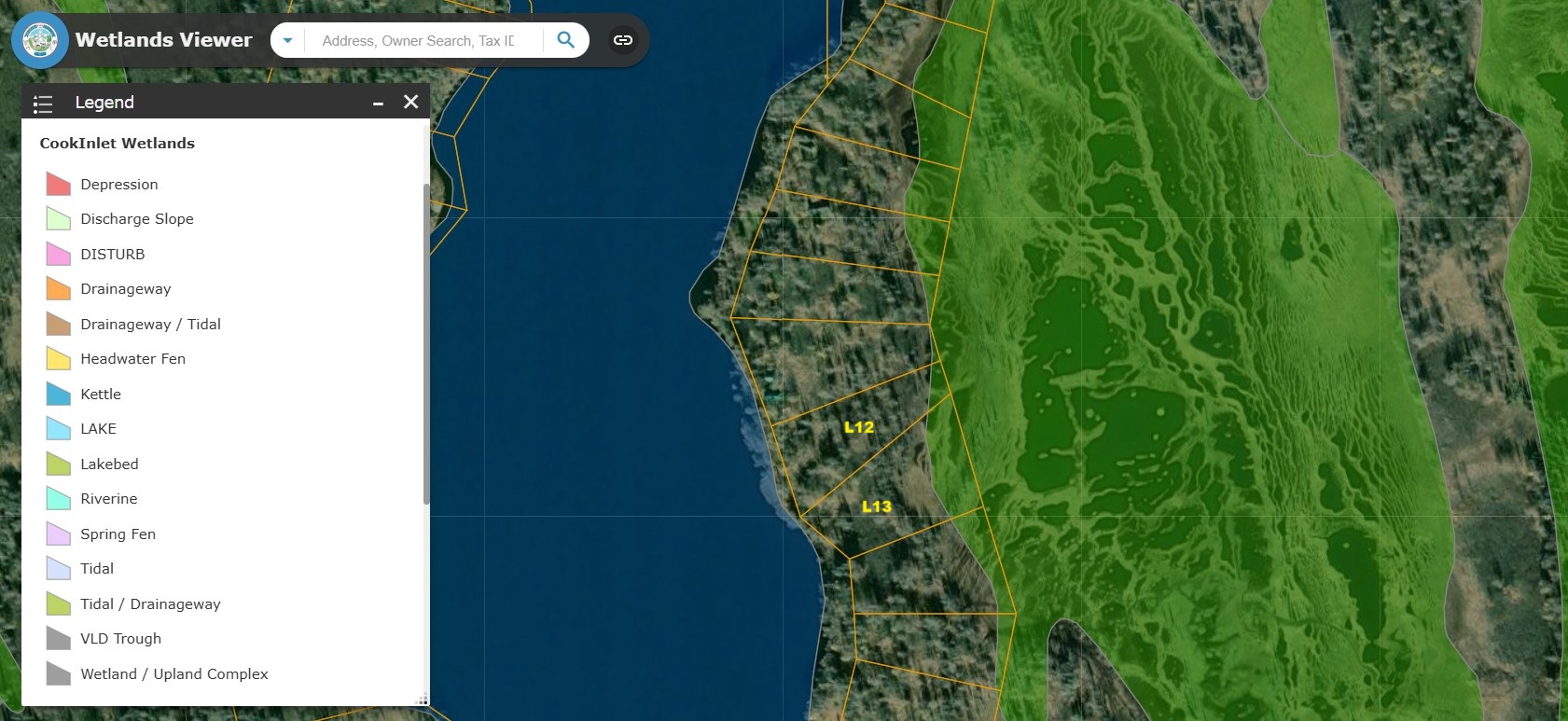Select the Drainageway orange legend swatch

pyautogui.click(x=59, y=289)
